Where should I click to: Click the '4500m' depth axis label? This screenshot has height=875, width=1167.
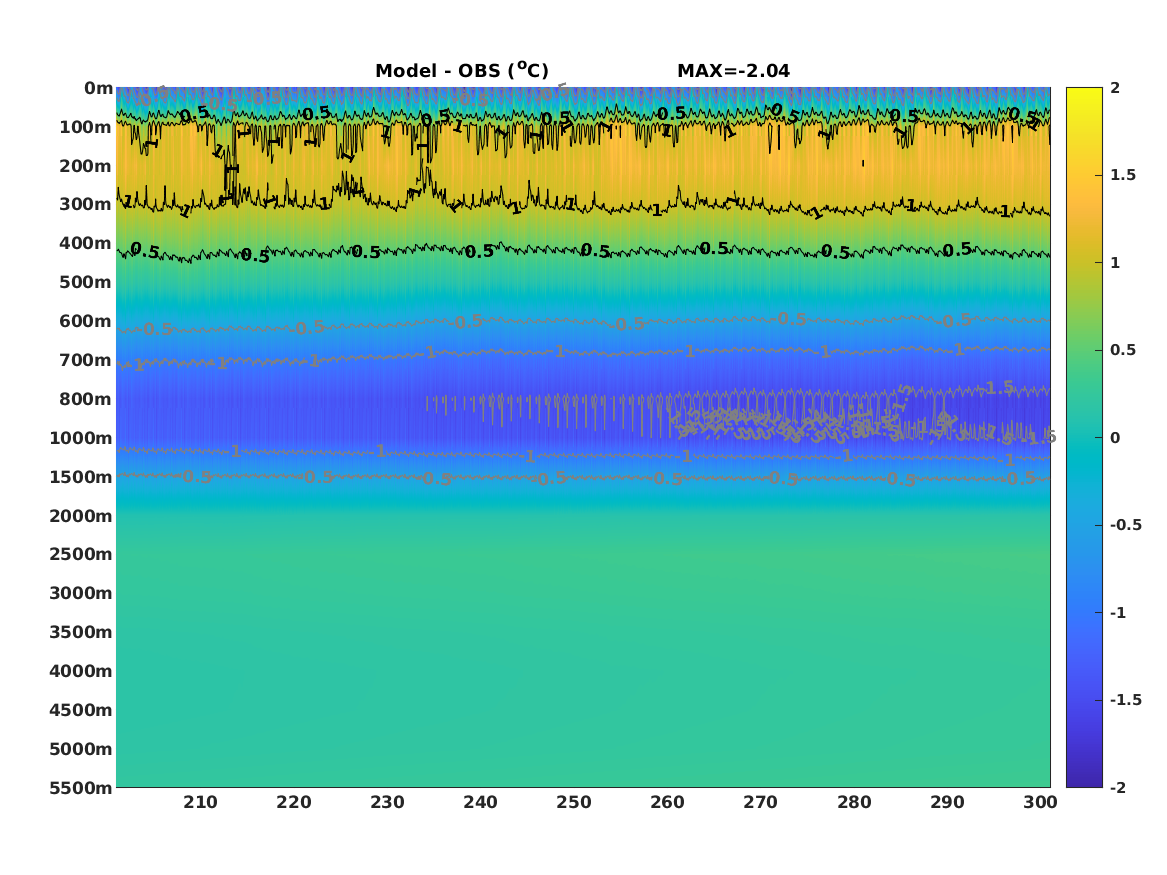(x=81, y=710)
